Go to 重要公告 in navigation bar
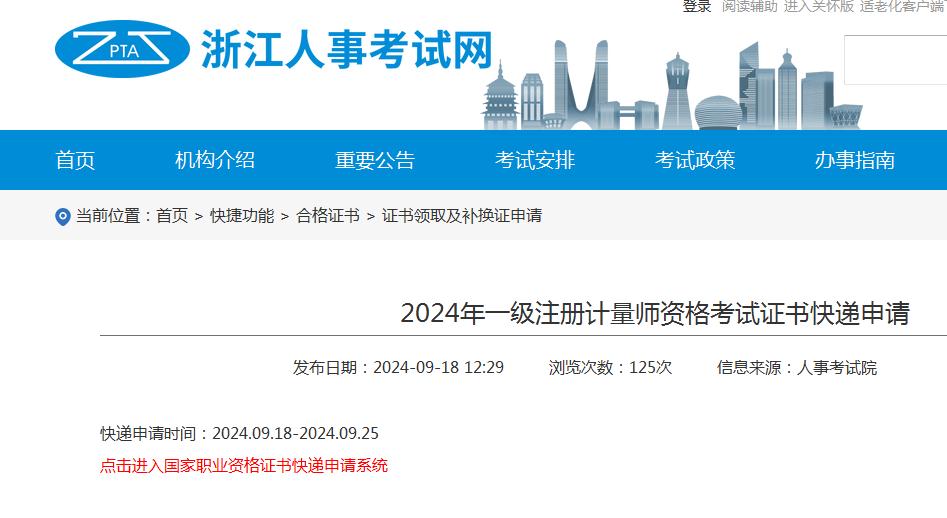Viewport: 947px width, 518px height. (375, 160)
